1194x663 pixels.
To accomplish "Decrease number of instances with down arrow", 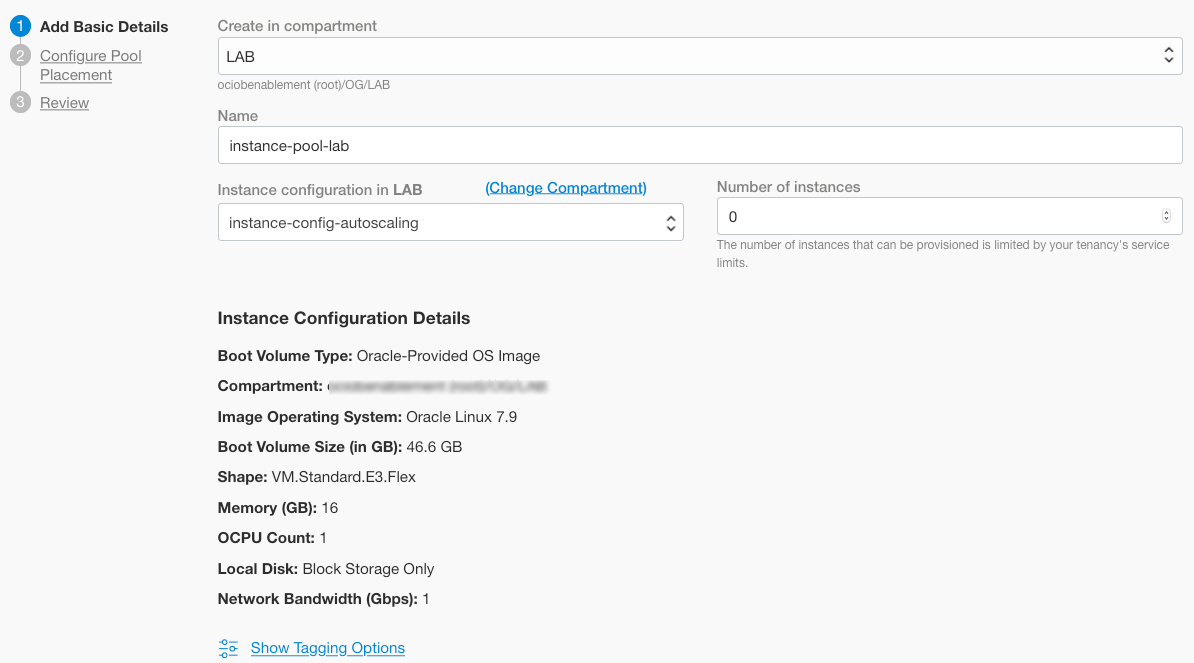I will coord(1166,220).
